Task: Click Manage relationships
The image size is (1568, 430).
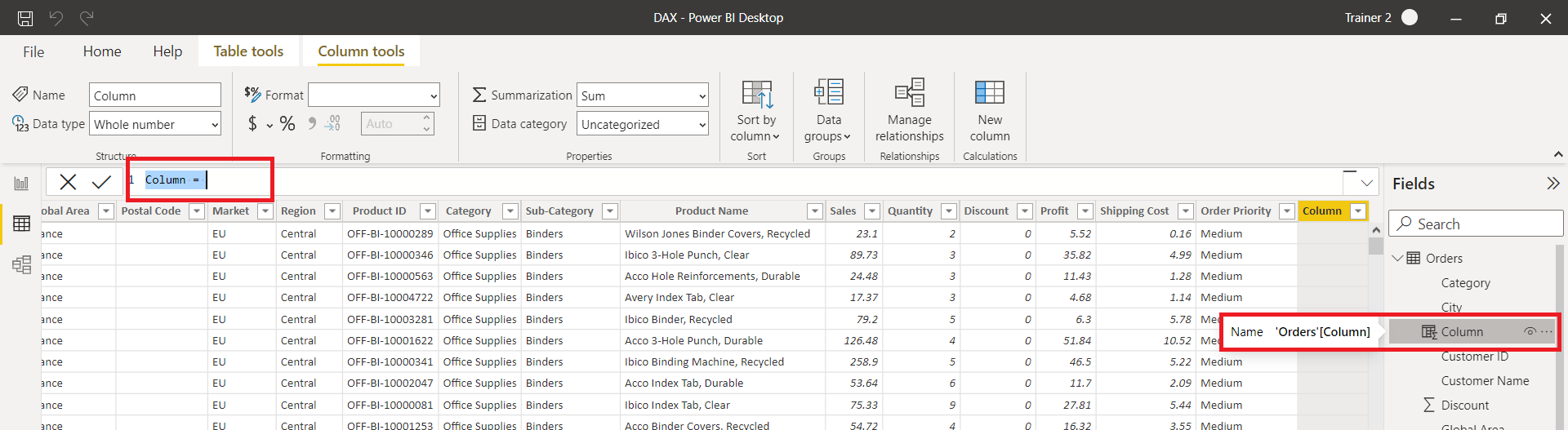Action: coord(909,112)
